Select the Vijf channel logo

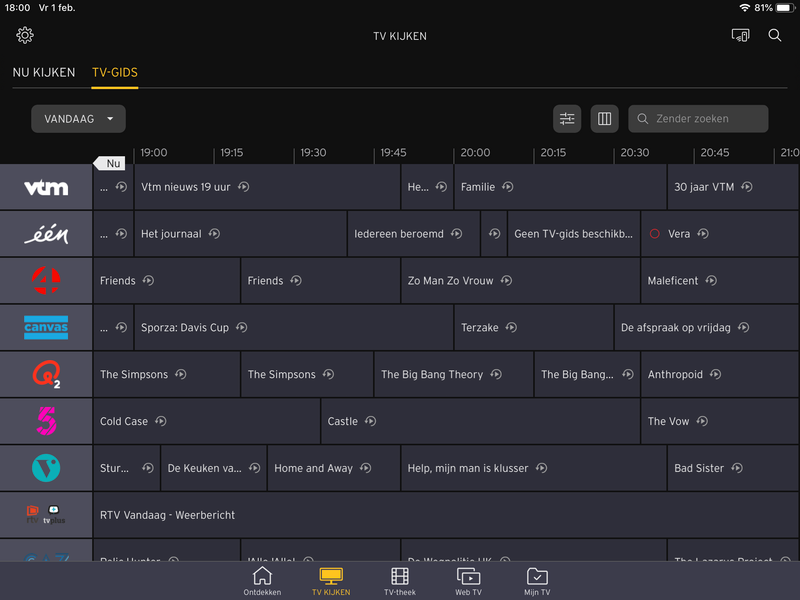(x=46, y=421)
